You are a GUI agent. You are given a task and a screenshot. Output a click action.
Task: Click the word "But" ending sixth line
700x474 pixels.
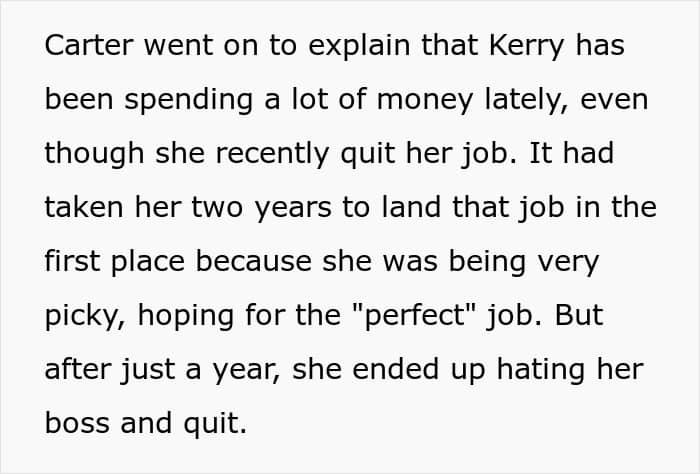pos(579,316)
